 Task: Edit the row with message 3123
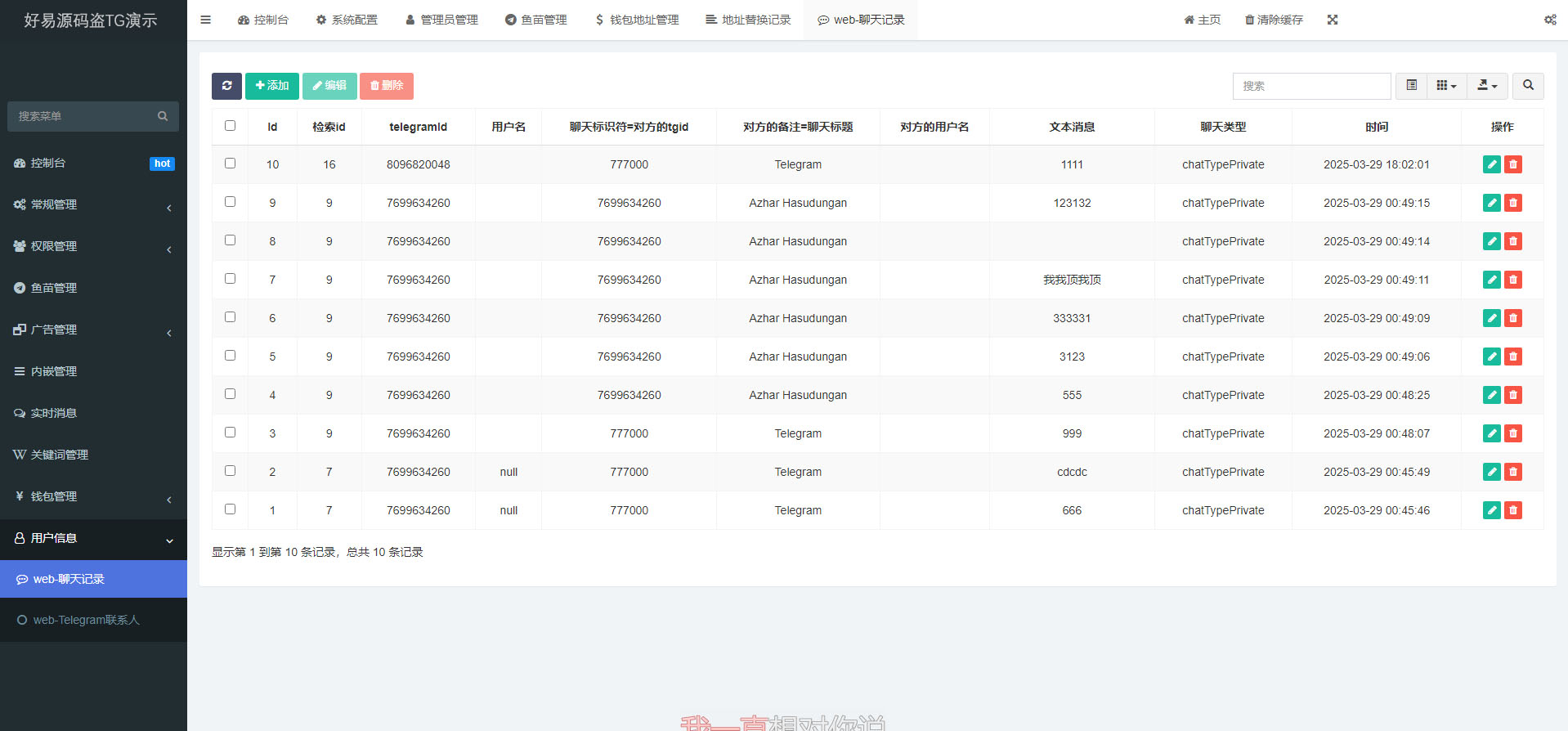[1492, 357]
